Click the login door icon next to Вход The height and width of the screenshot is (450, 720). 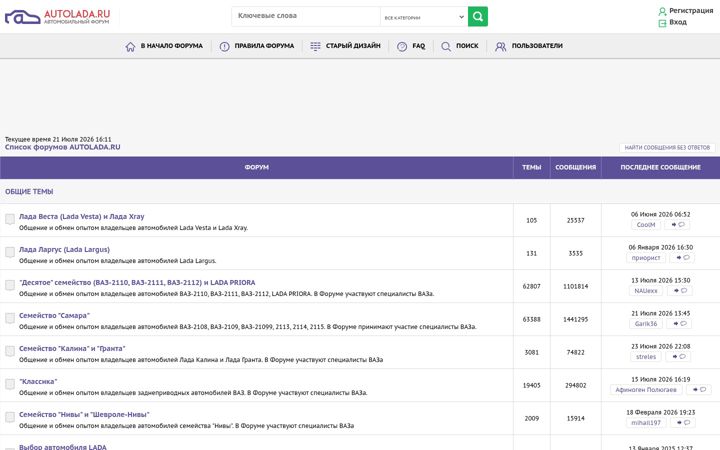[662, 23]
